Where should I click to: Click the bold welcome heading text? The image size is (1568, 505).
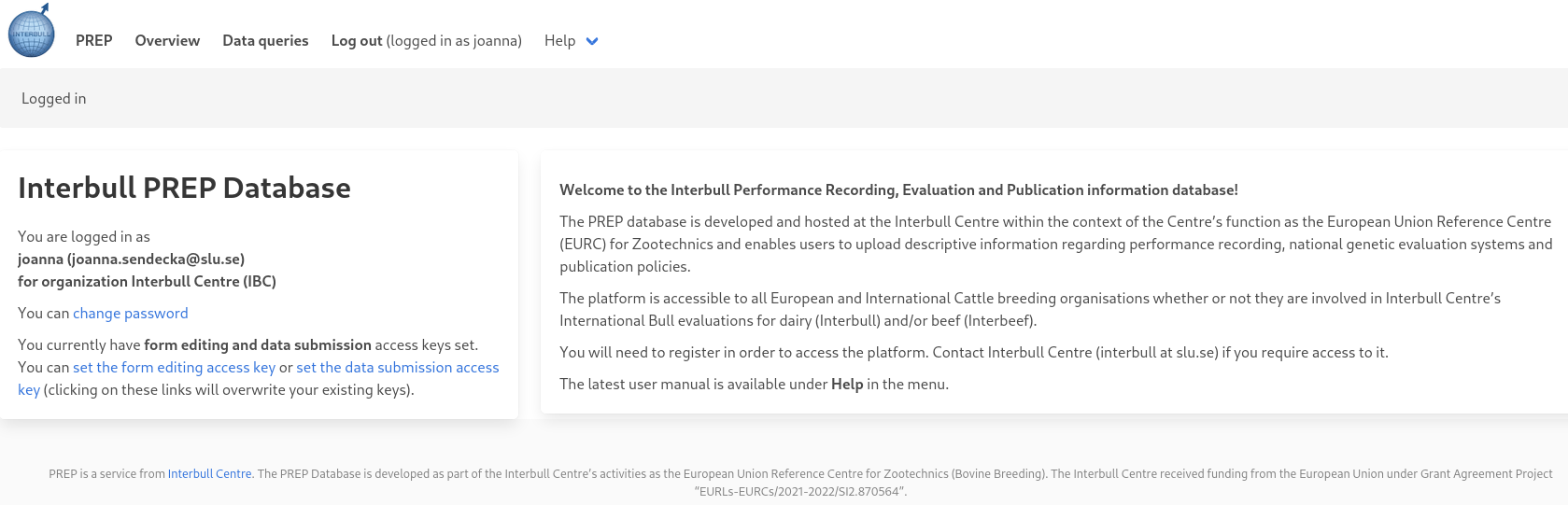(x=898, y=190)
